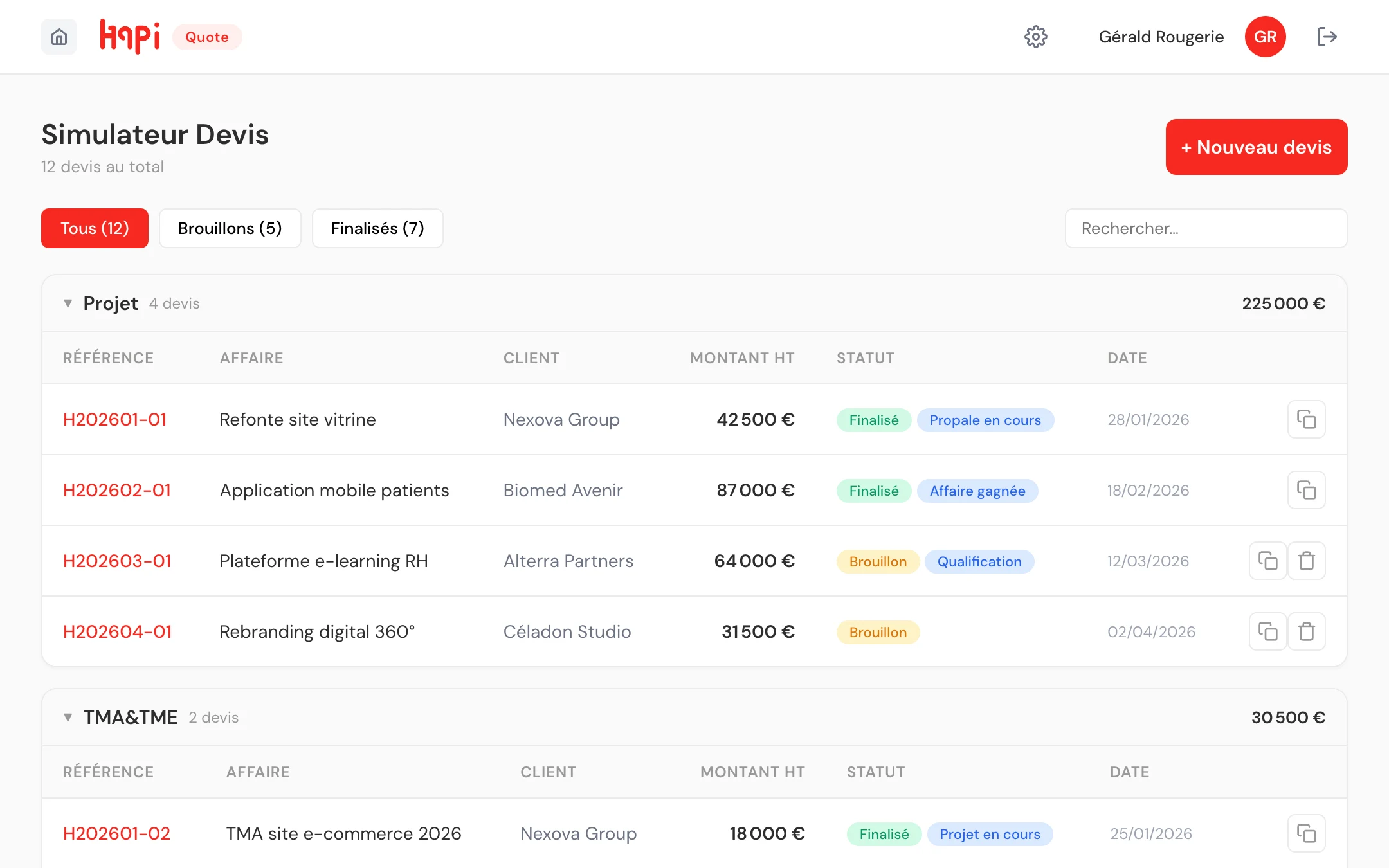Create a new quote with Nouveau devis
Viewport: 1389px width, 868px height.
coord(1257,147)
